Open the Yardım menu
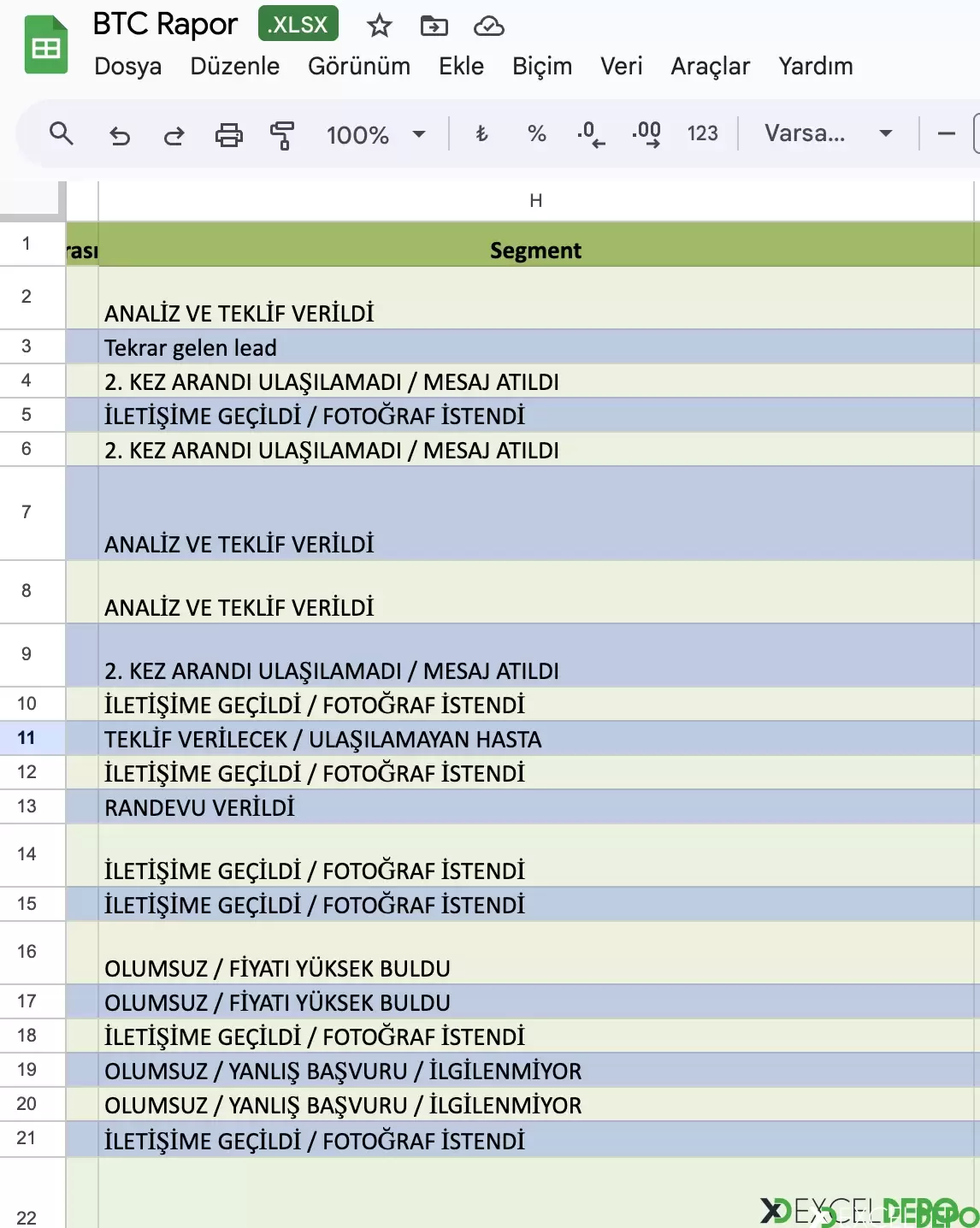 [816, 66]
